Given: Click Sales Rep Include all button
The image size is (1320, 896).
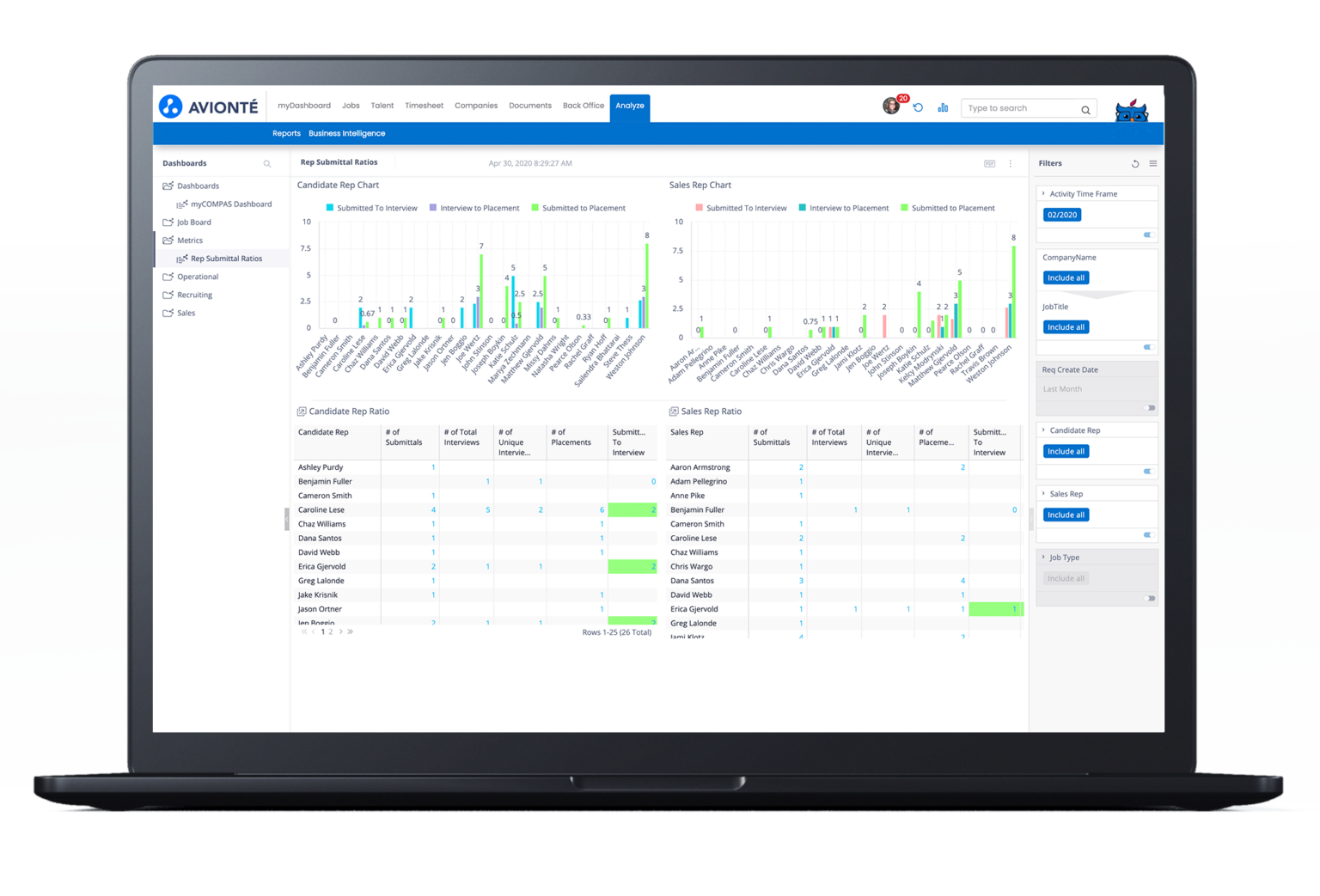Looking at the screenshot, I should (x=1066, y=515).
